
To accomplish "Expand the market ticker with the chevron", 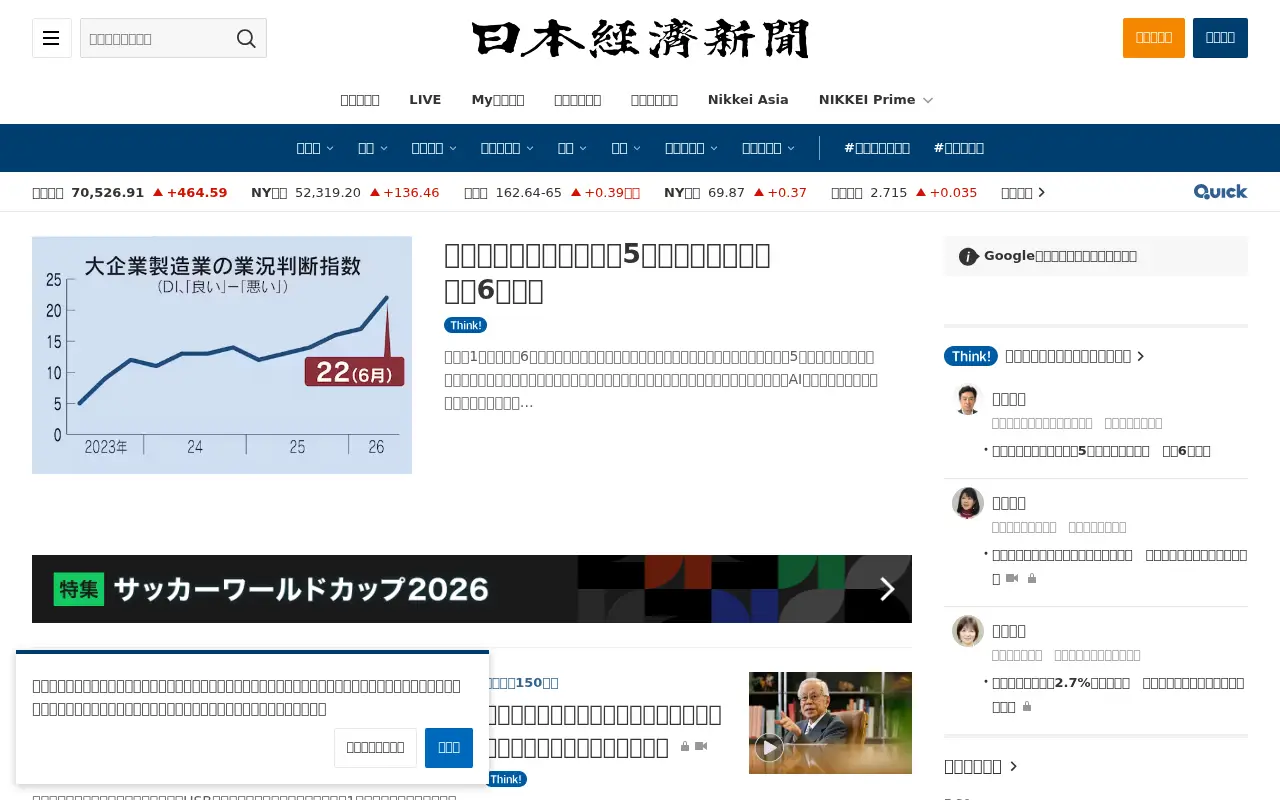I will (x=1041, y=193).
